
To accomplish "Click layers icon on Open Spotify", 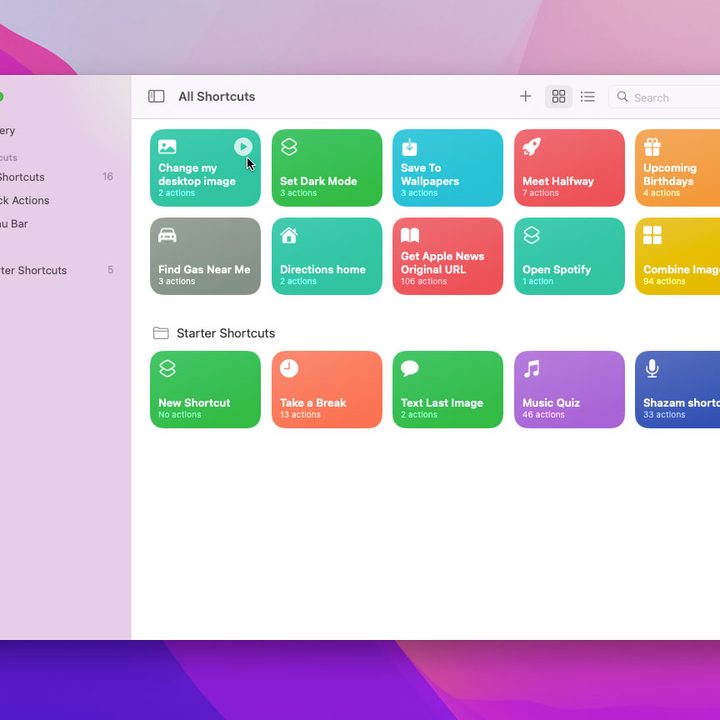I will (531, 235).
